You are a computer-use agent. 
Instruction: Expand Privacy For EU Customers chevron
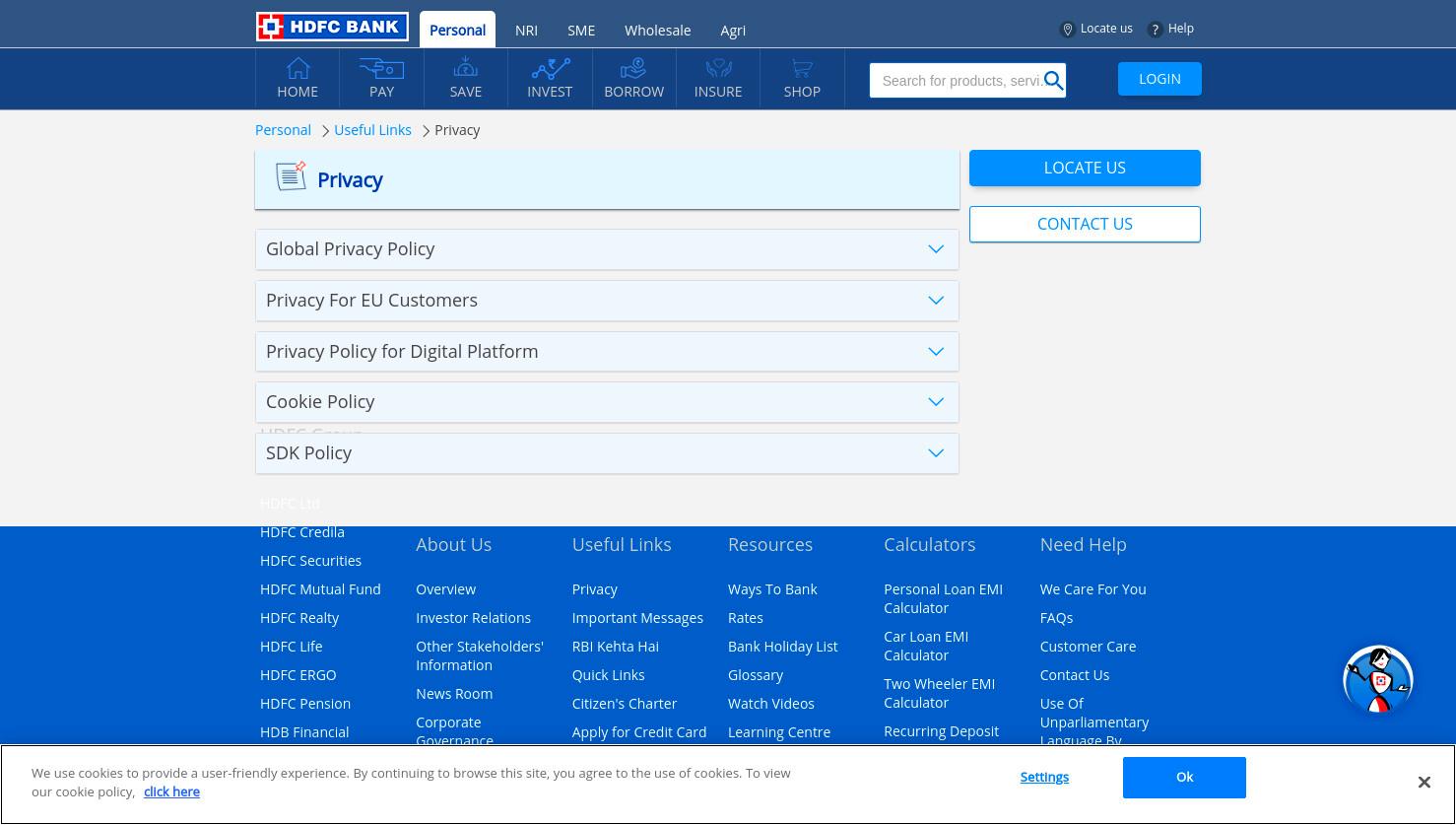click(x=936, y=301)
